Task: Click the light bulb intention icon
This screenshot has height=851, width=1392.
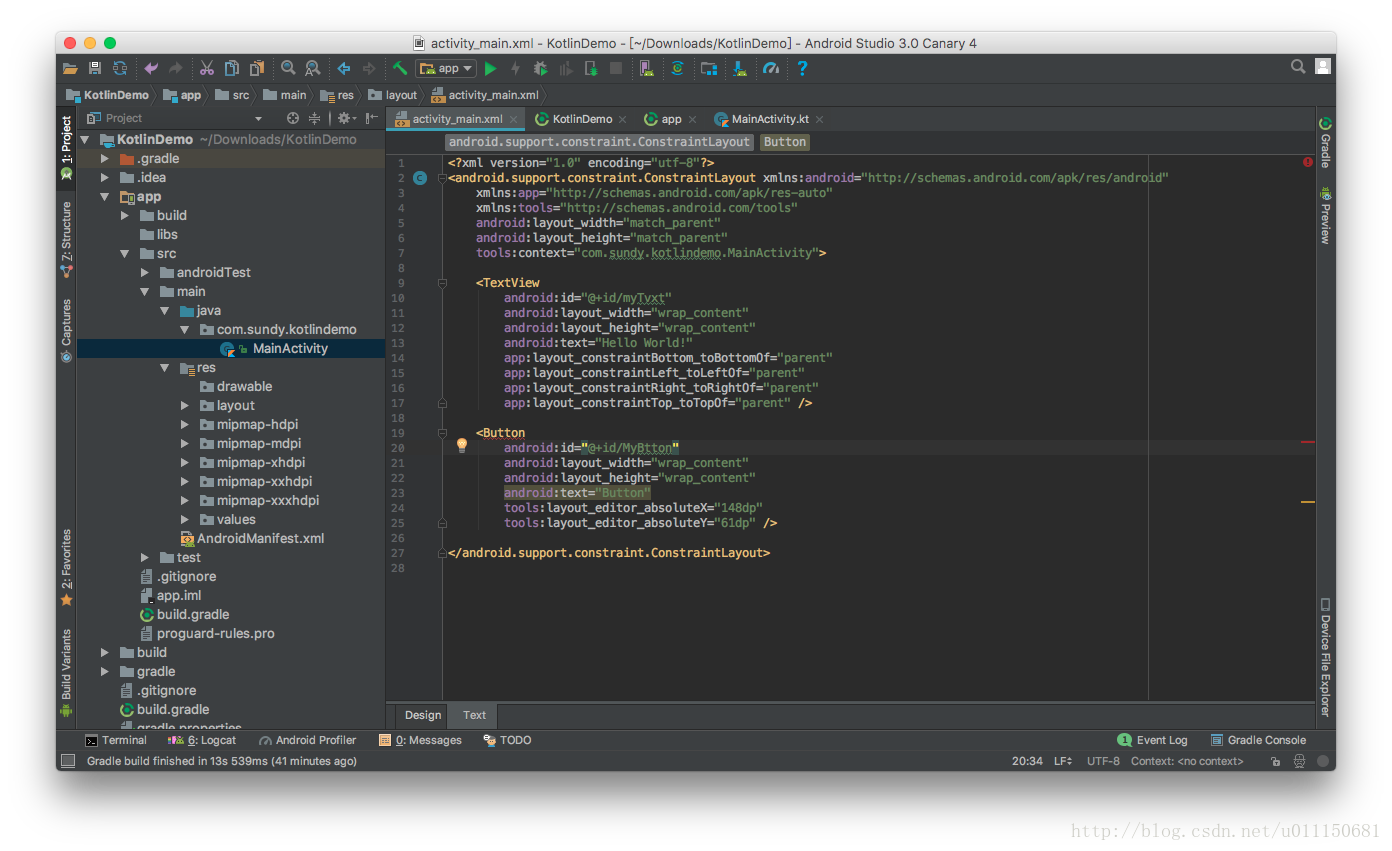Action: click(462, 445)
